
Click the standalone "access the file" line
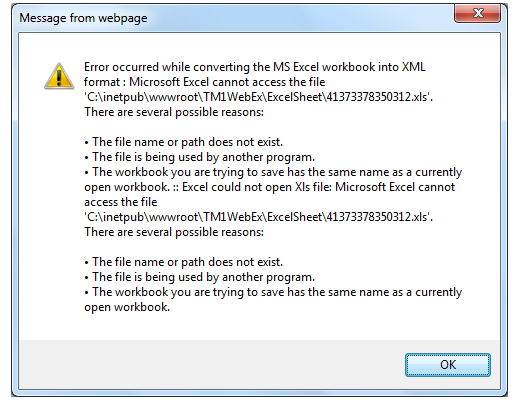(121, 202)
